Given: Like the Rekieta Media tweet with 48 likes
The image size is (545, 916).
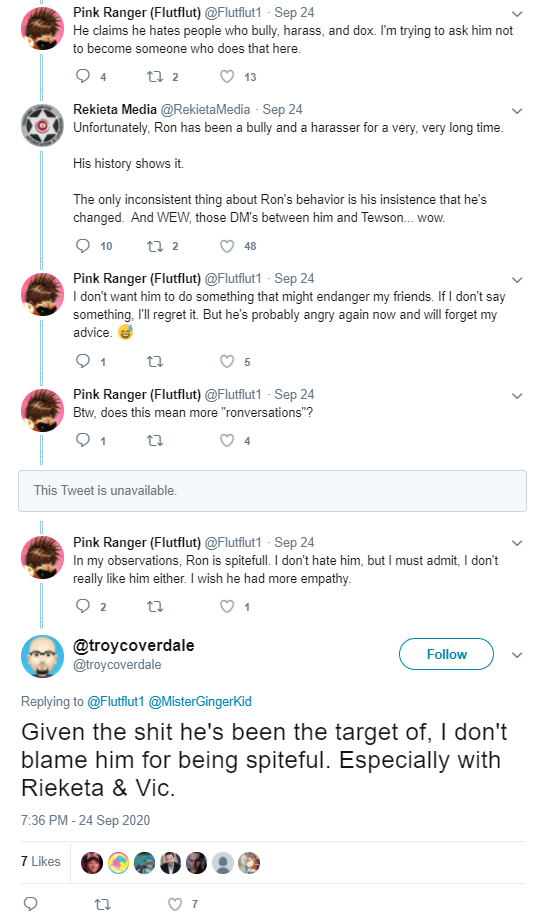Looking at the screenshot, I should coord(227,246).
